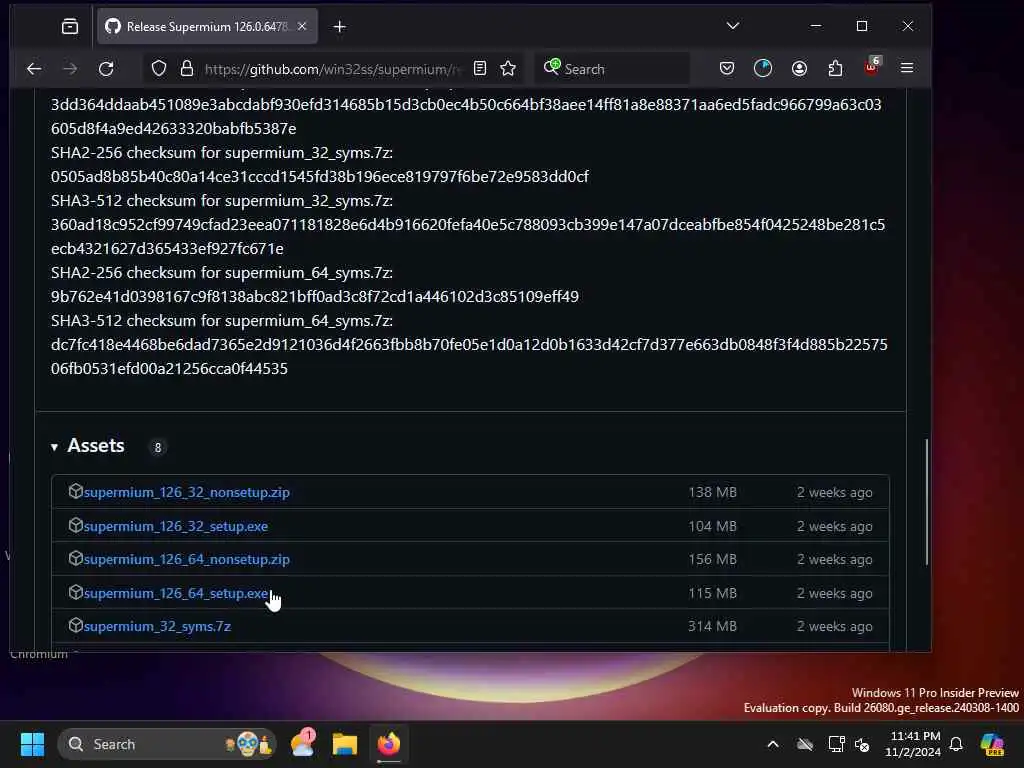This screenshot has height=768, width=1024.
Task: Switch to Firefox in the taskbar
Action: click(x=389, y=744)
